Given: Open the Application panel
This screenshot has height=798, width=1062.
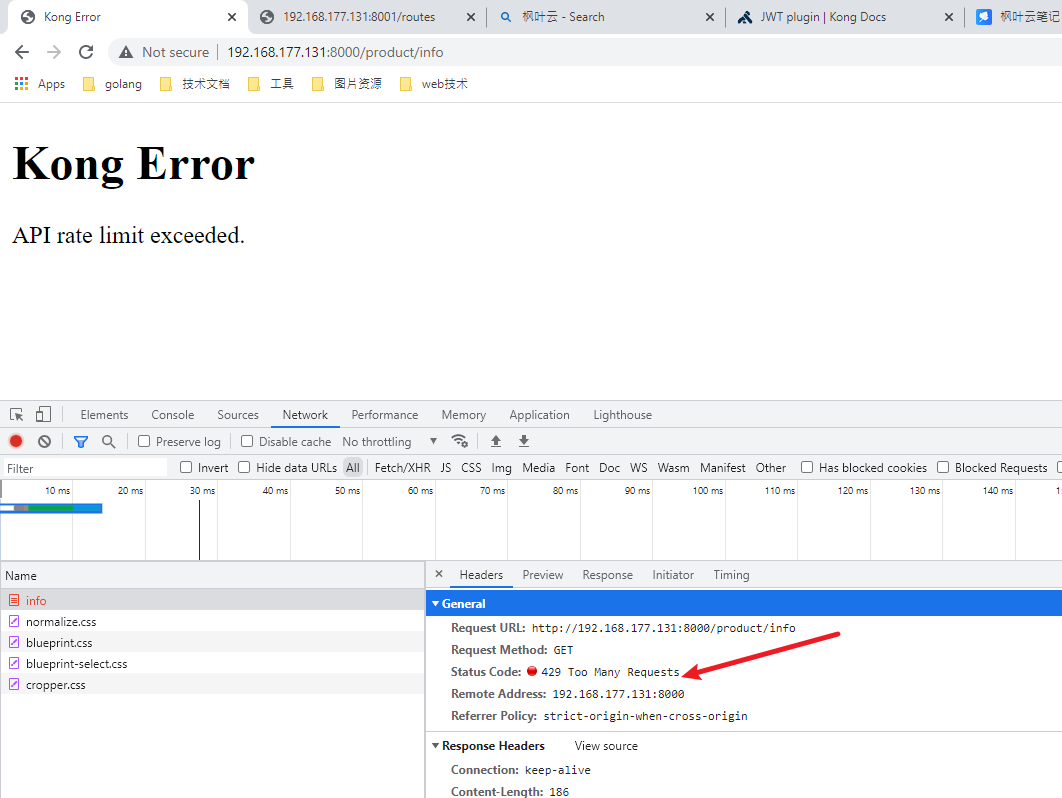Looking at the screenshot, I should (x=540, y=415).
